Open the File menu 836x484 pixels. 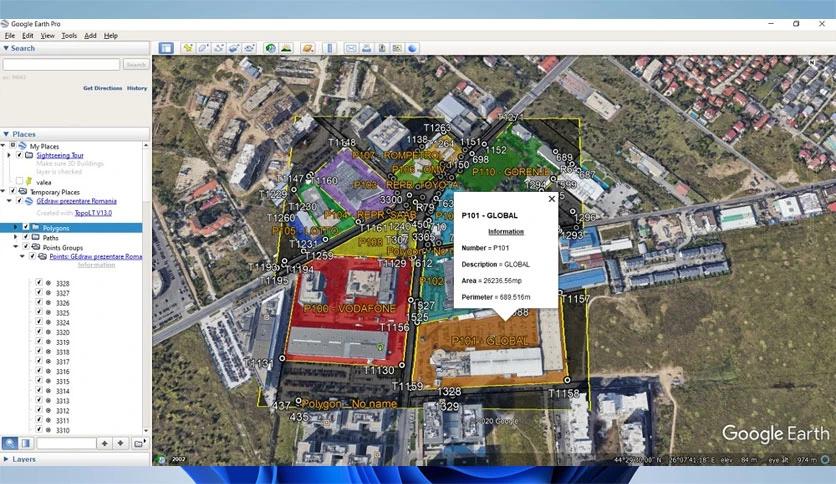tap(10, 36)
